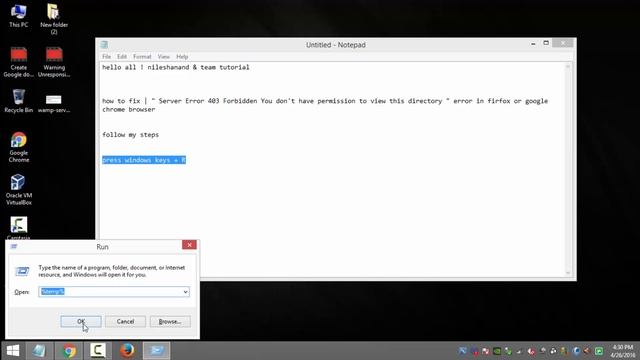This screenshot has height=360, width=640.
Task: Click Notepad vertical scrollbar up arrow
Action: [x=568, y=67]
